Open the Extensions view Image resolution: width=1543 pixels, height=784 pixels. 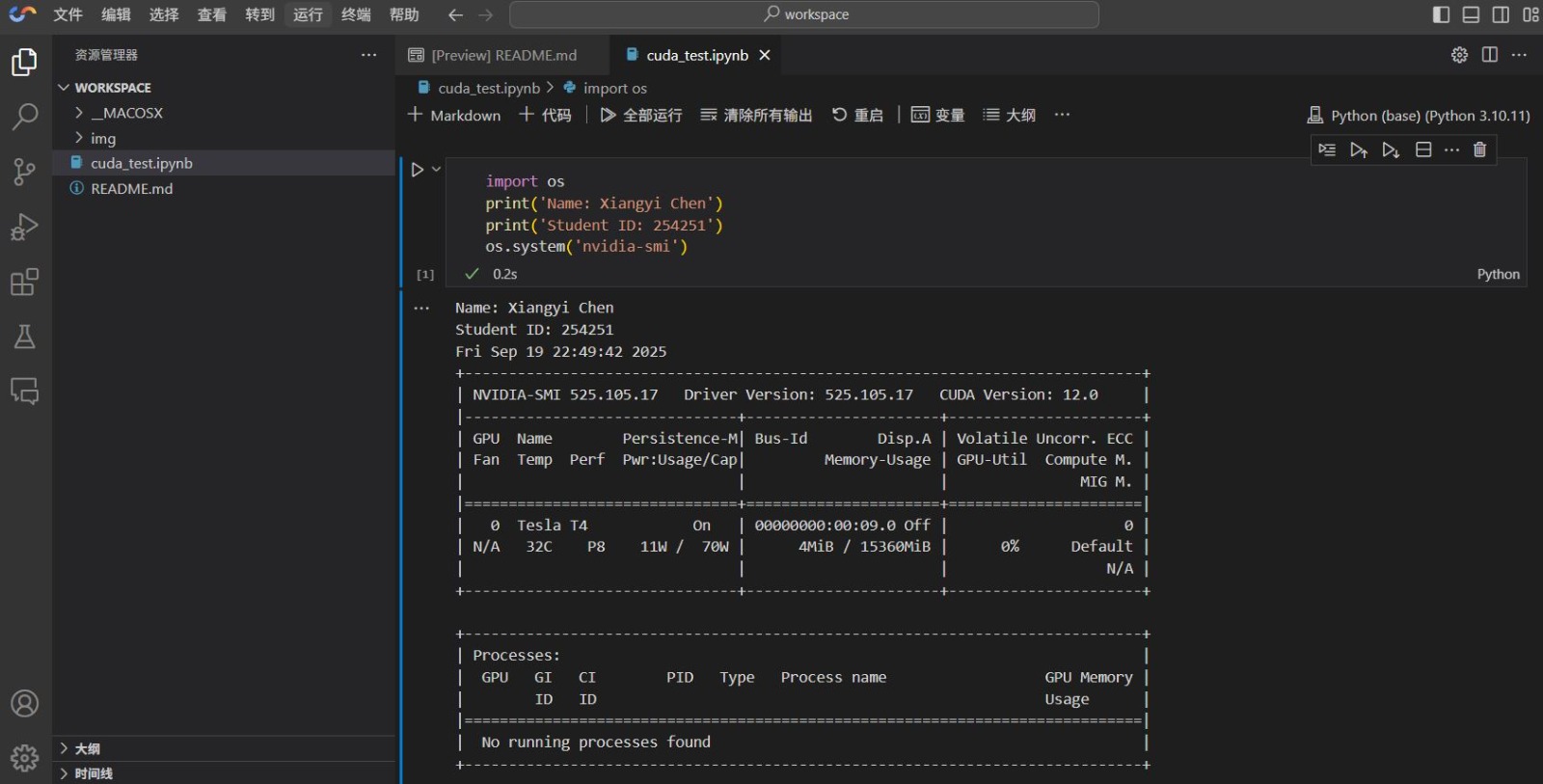click(x=24, y=283)
